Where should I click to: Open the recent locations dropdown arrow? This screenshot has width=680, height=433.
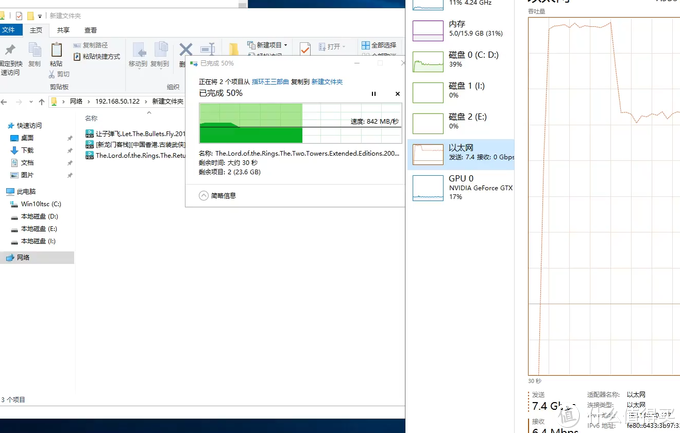[31, 102]
